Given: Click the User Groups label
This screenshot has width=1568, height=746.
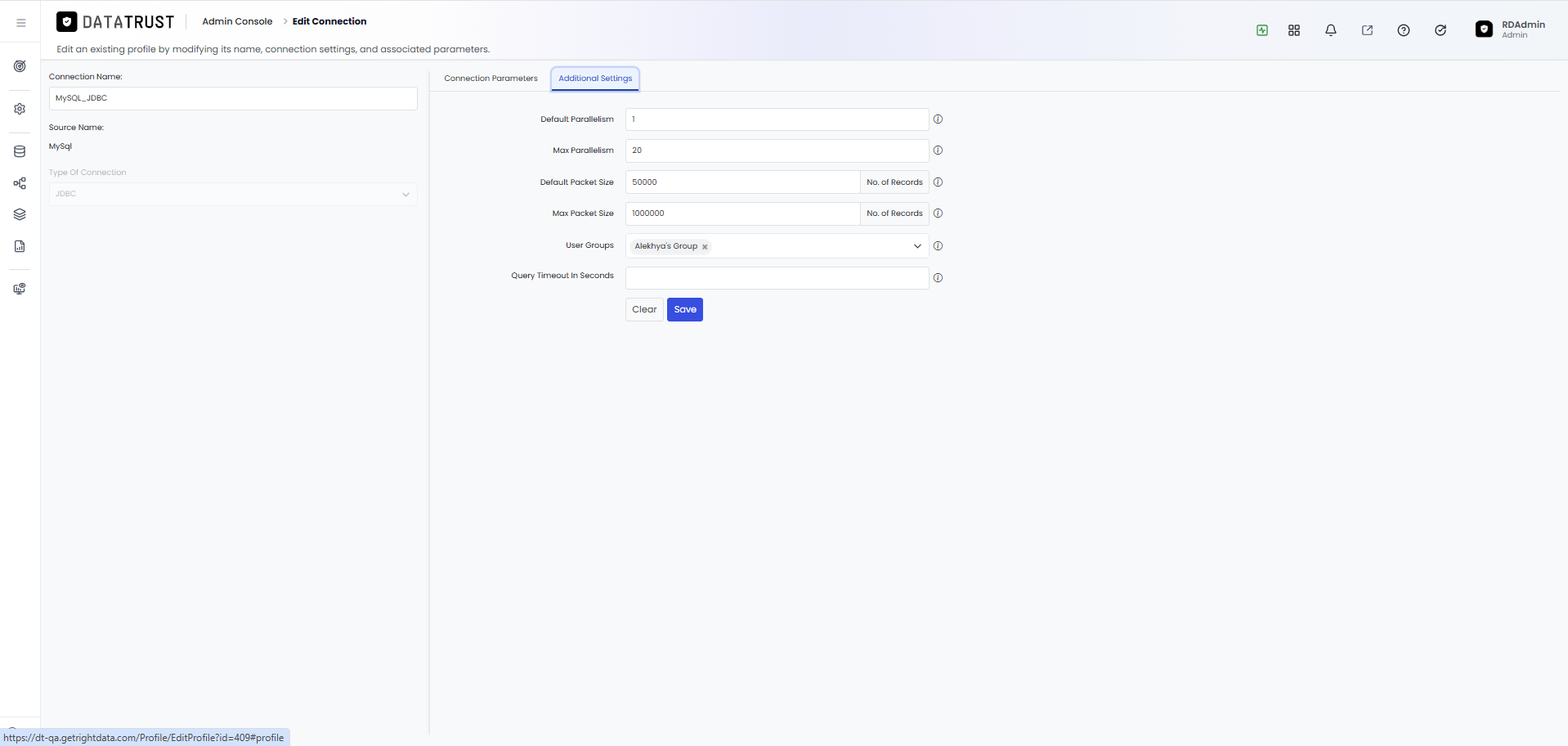Looking at the screenshot, I should tap(589, 245).
